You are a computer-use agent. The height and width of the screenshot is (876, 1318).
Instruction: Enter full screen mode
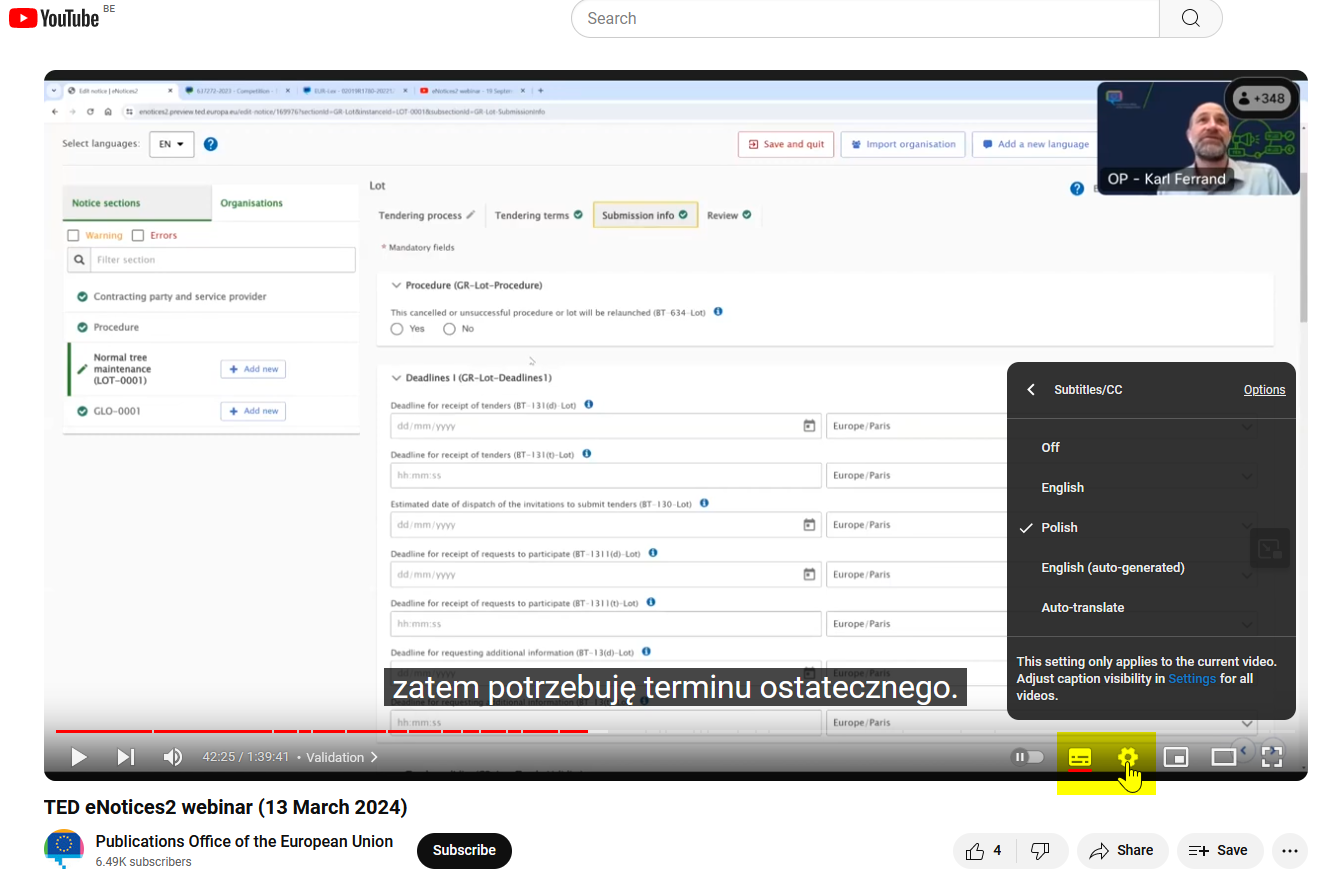(x=1272, y=757)
